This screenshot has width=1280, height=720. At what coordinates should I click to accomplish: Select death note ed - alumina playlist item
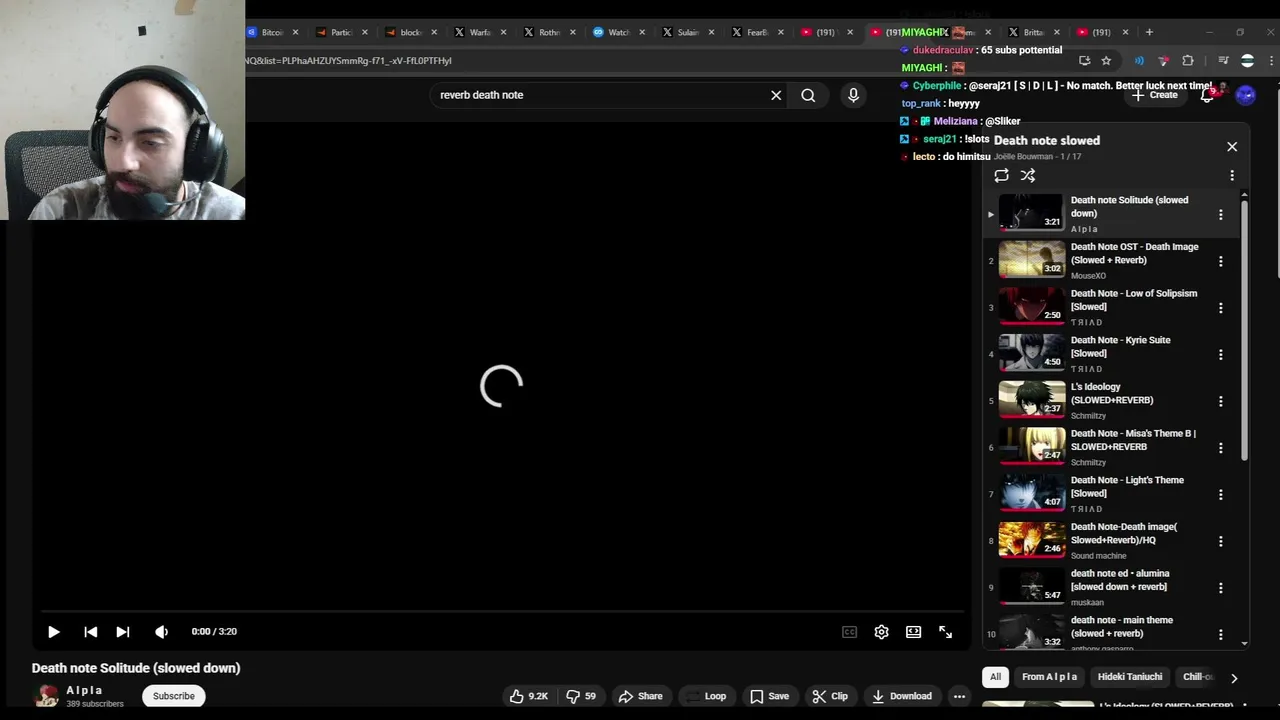[x=1110, y=587]
